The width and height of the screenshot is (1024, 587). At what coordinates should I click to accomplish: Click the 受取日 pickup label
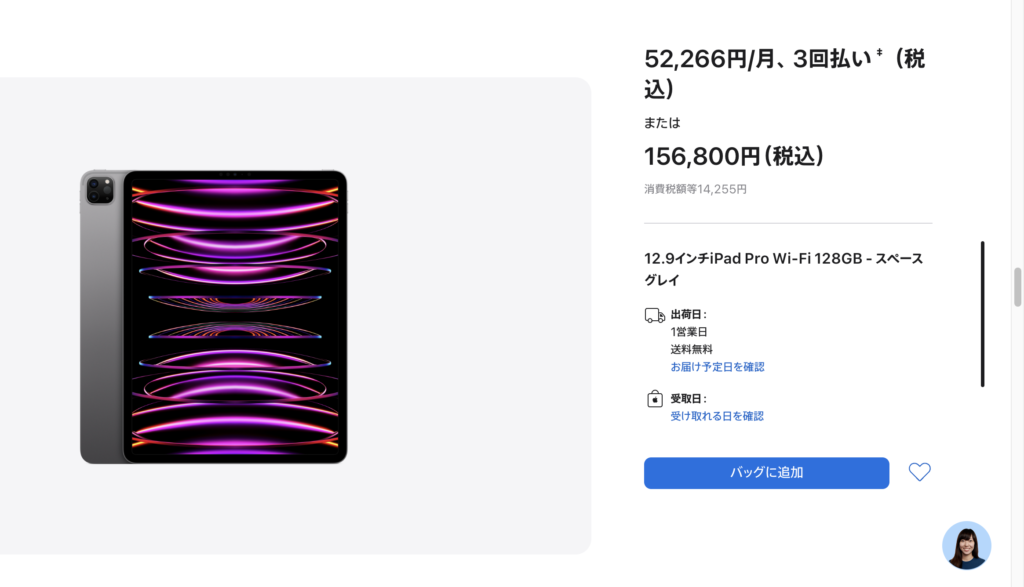pos(688,398)
